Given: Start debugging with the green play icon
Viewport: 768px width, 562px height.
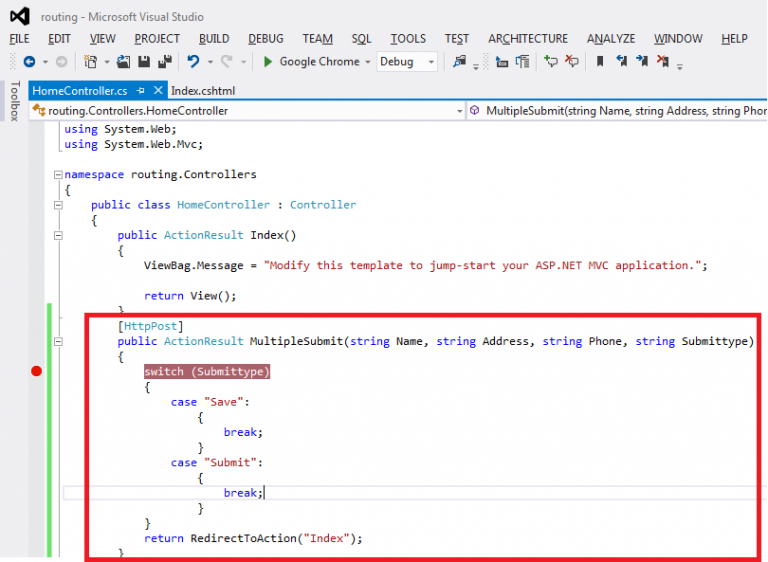Looking at the screenshot, I should pyautogui.click(x=267, y=62).
